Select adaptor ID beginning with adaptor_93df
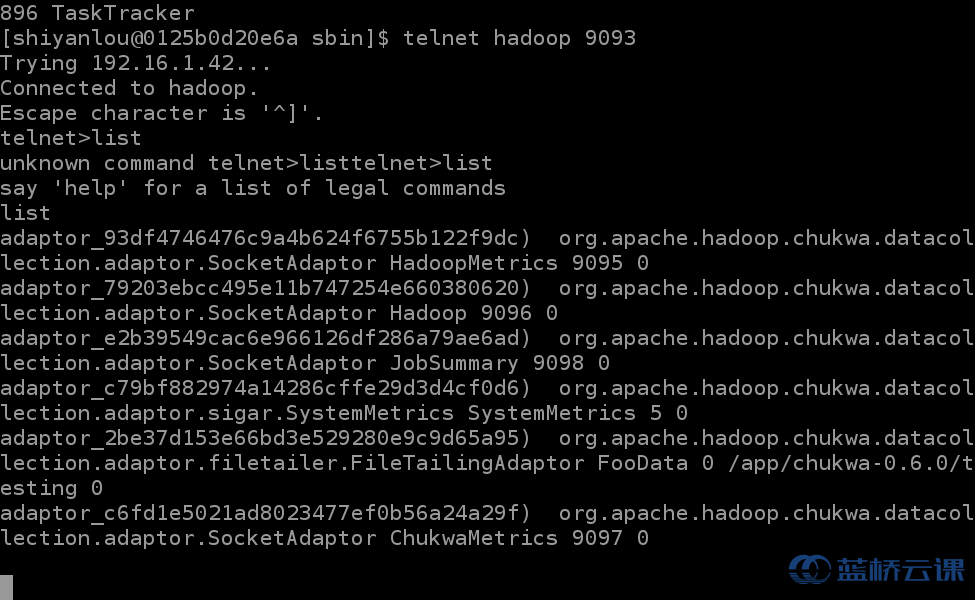Screen dimensions: 975x600 pyautogui.click(x=272, y=238)
